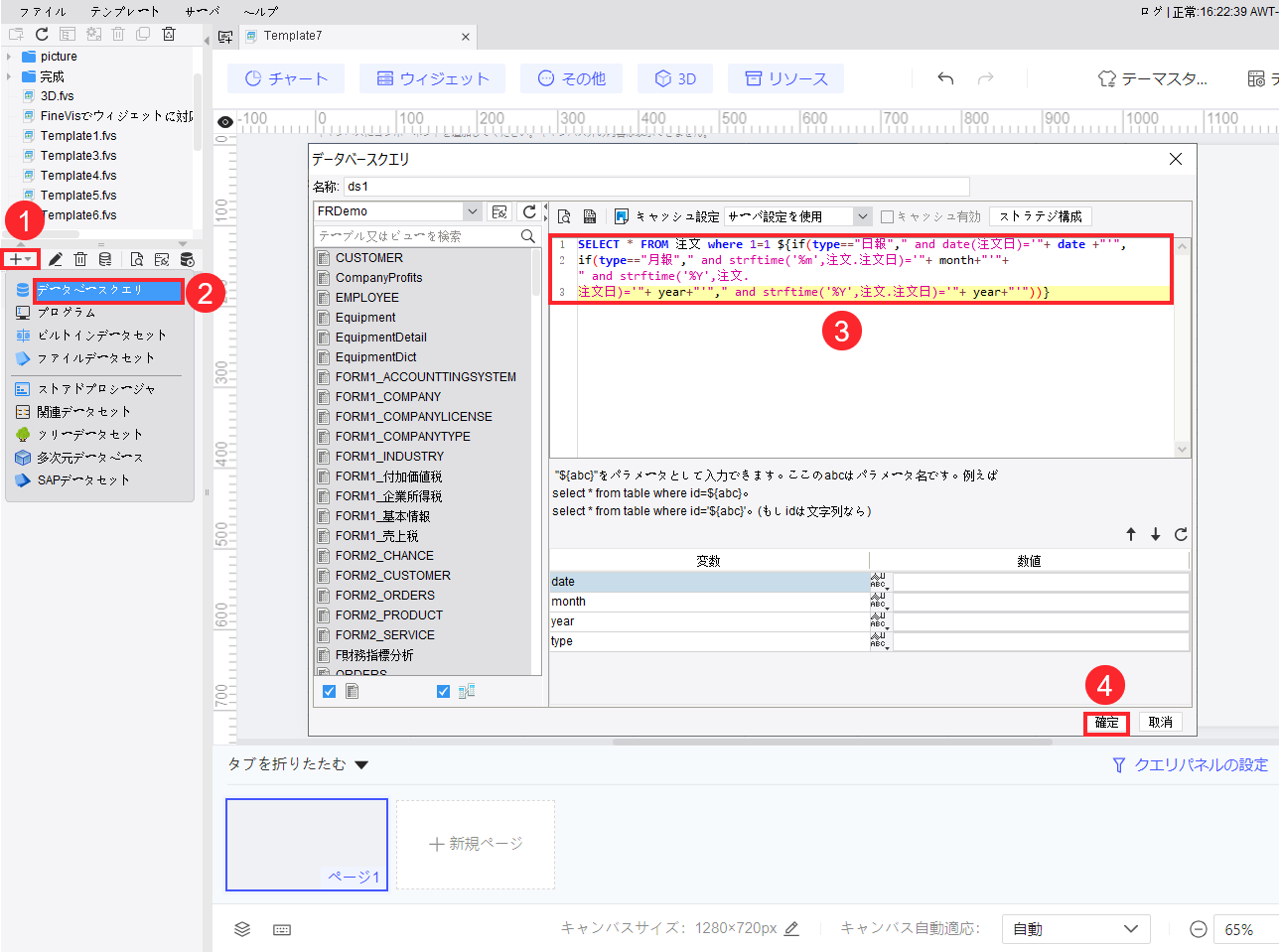Expand the picture folder

click(9, 57)
